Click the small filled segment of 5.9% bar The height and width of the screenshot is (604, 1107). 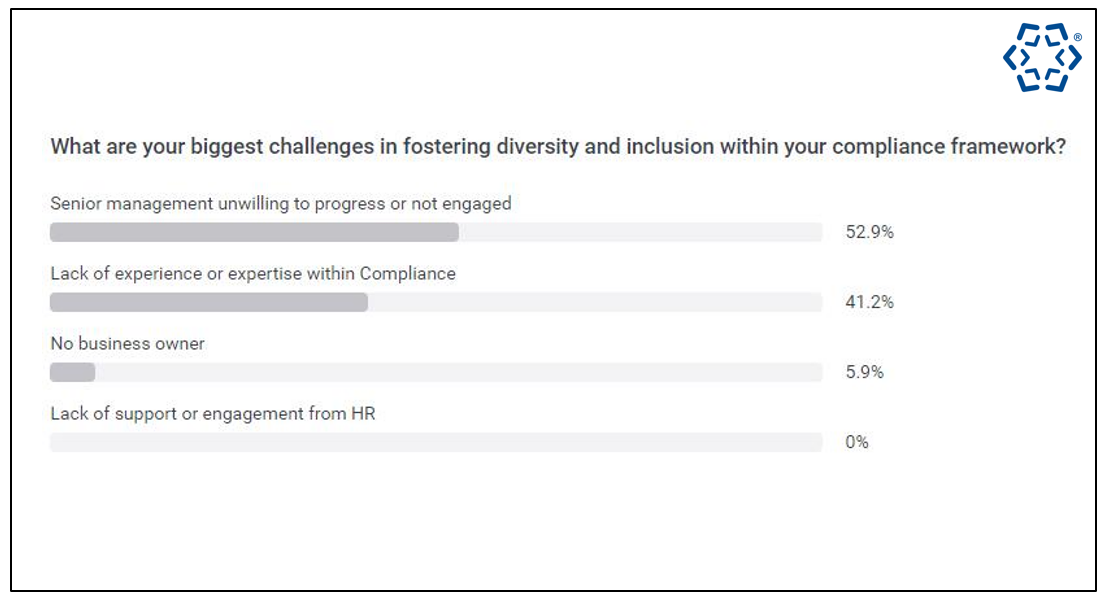(72, 372)
